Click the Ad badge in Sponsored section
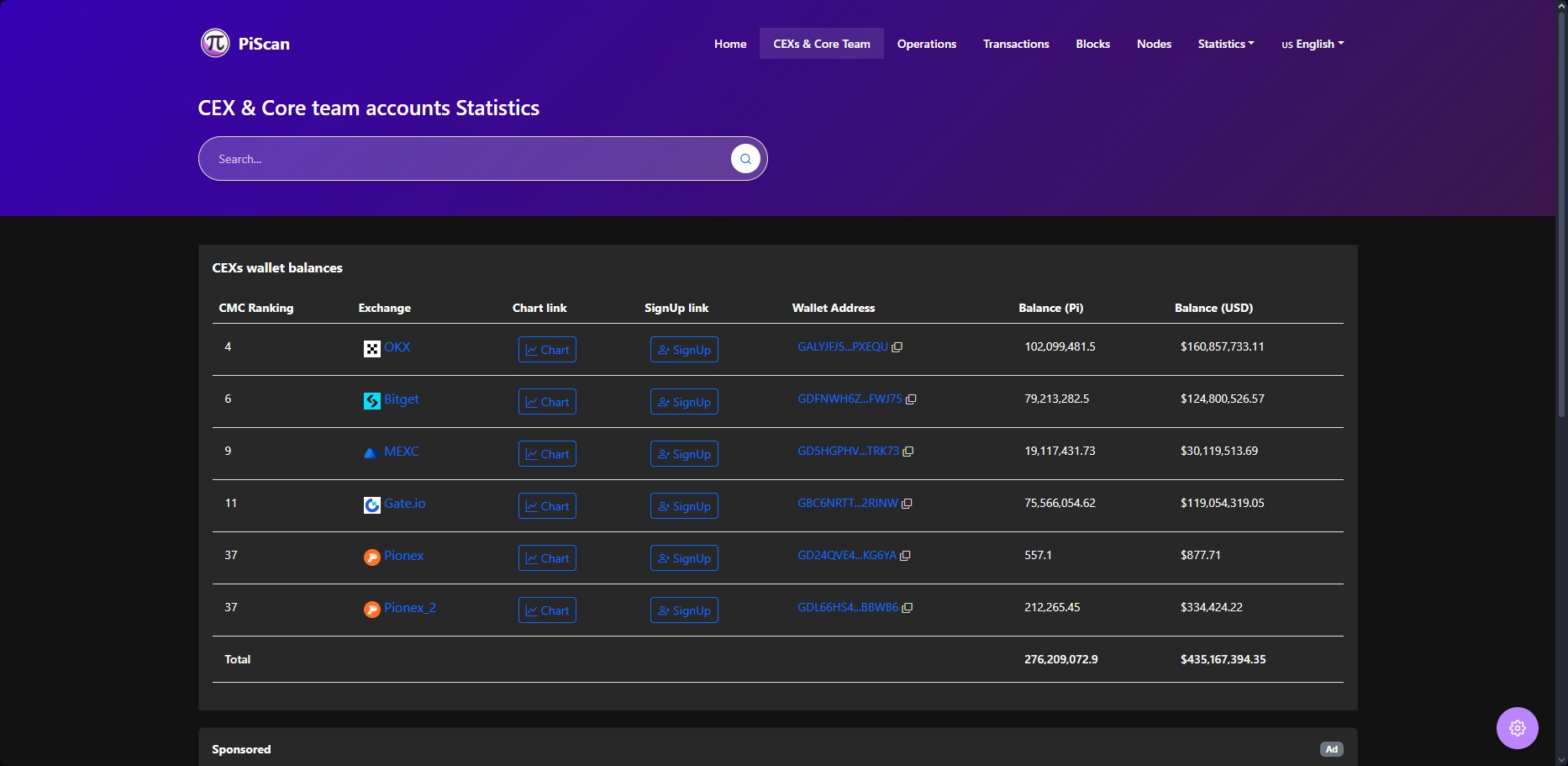The height and width of the screenshot is (766, 1568). 1331,749
